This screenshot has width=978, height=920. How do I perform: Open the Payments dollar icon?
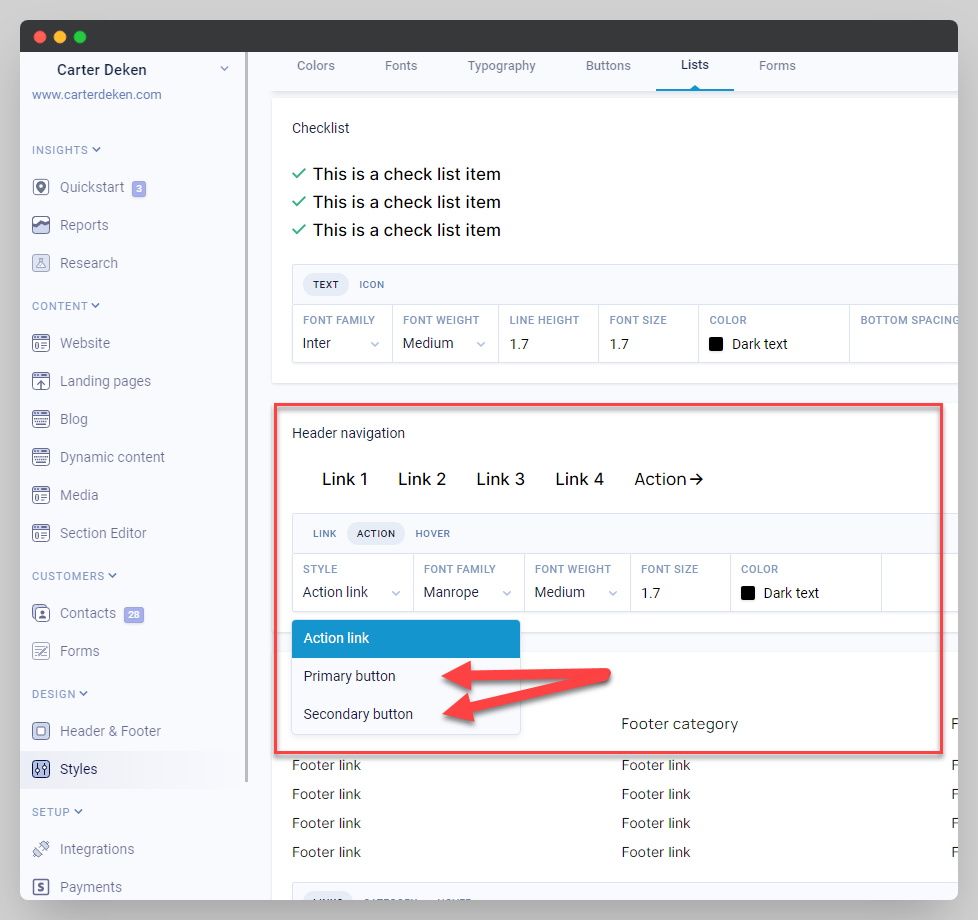click(x=41, y=887)
